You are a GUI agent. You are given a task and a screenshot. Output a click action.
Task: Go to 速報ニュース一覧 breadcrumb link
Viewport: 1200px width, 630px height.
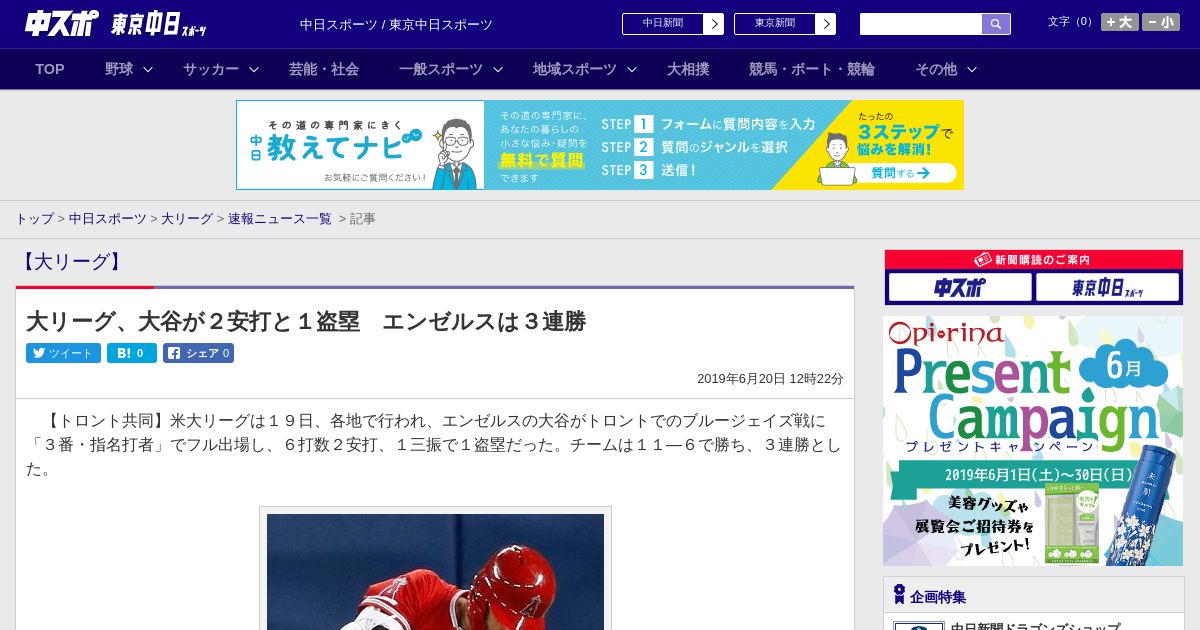280,218
